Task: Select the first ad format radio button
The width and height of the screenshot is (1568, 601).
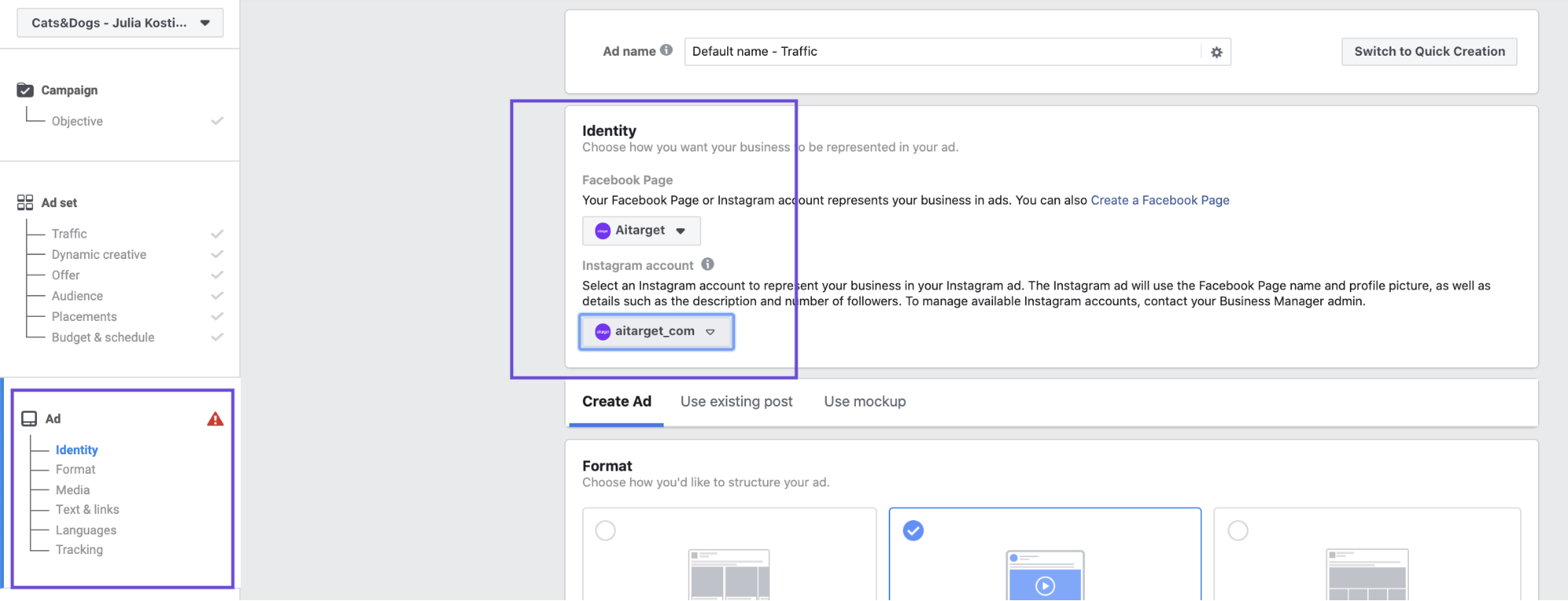Action: coord(606,530)
